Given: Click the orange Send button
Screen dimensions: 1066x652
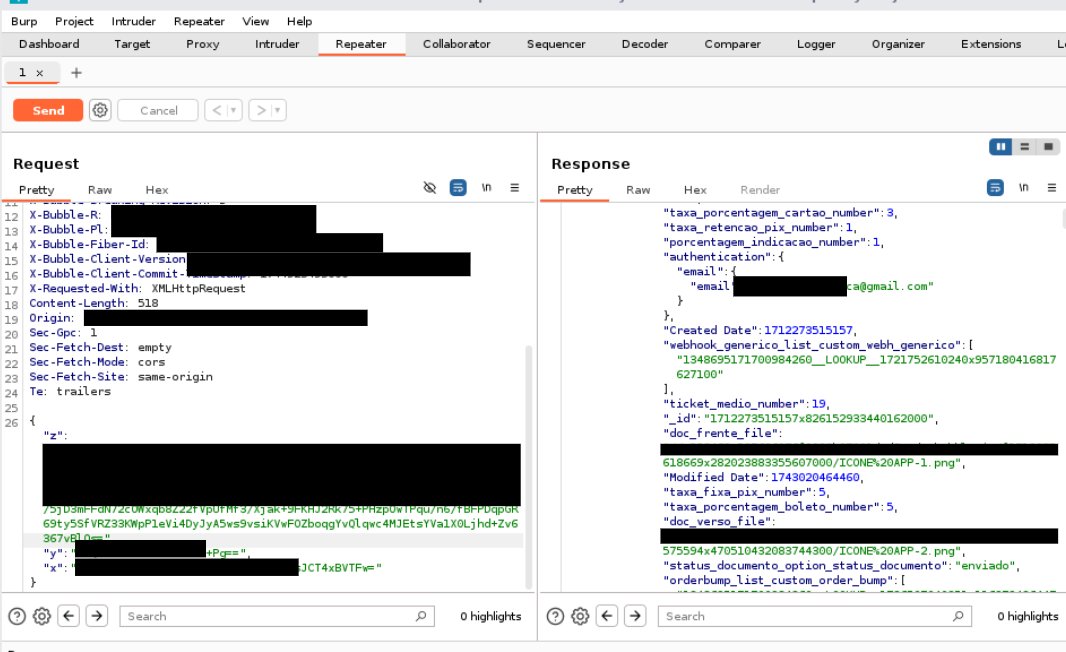Looking at the screenshot, I should 48,110.
